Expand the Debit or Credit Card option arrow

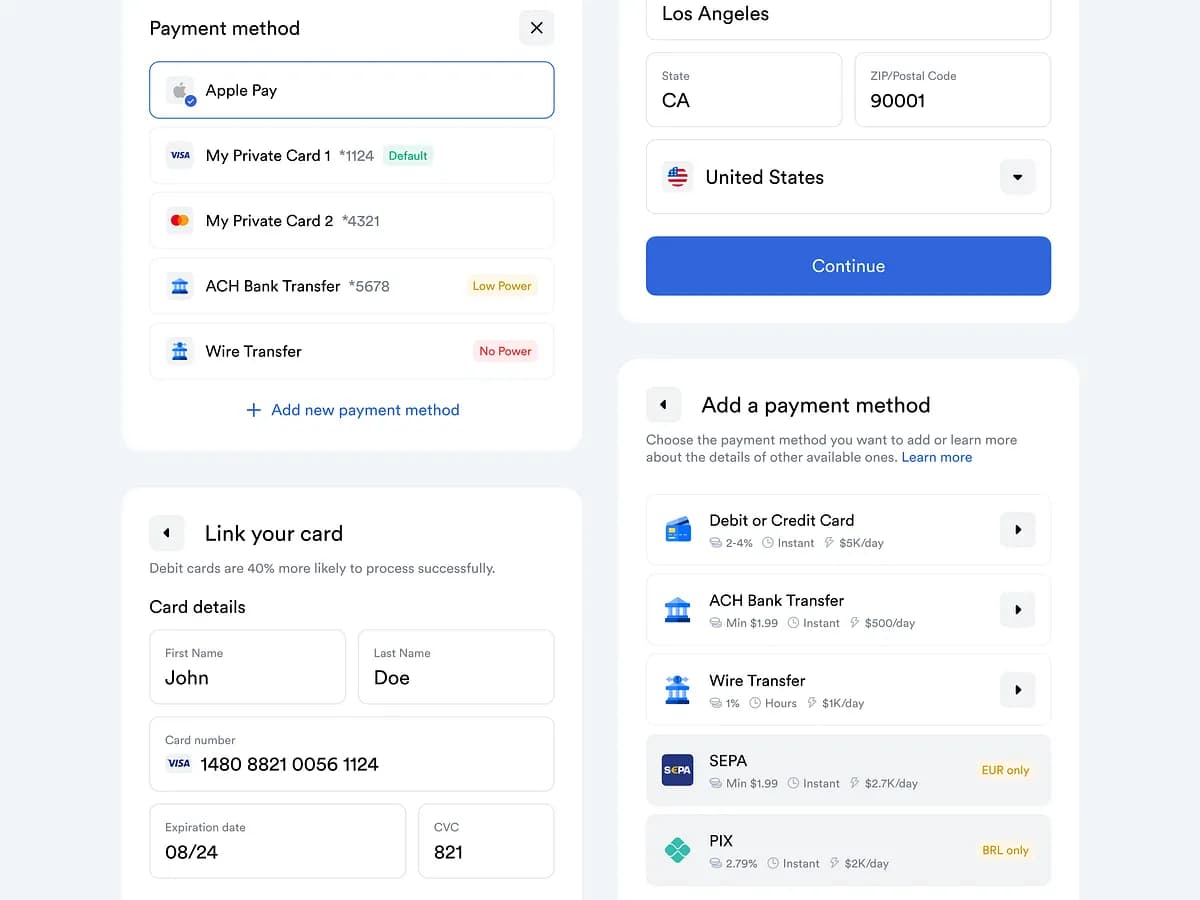point(1018,530)
